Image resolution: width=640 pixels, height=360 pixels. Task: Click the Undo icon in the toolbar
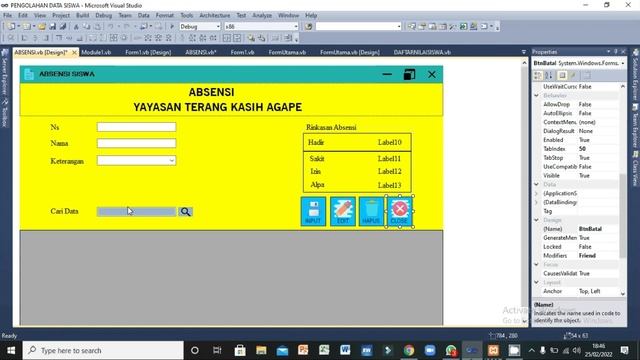111,27
